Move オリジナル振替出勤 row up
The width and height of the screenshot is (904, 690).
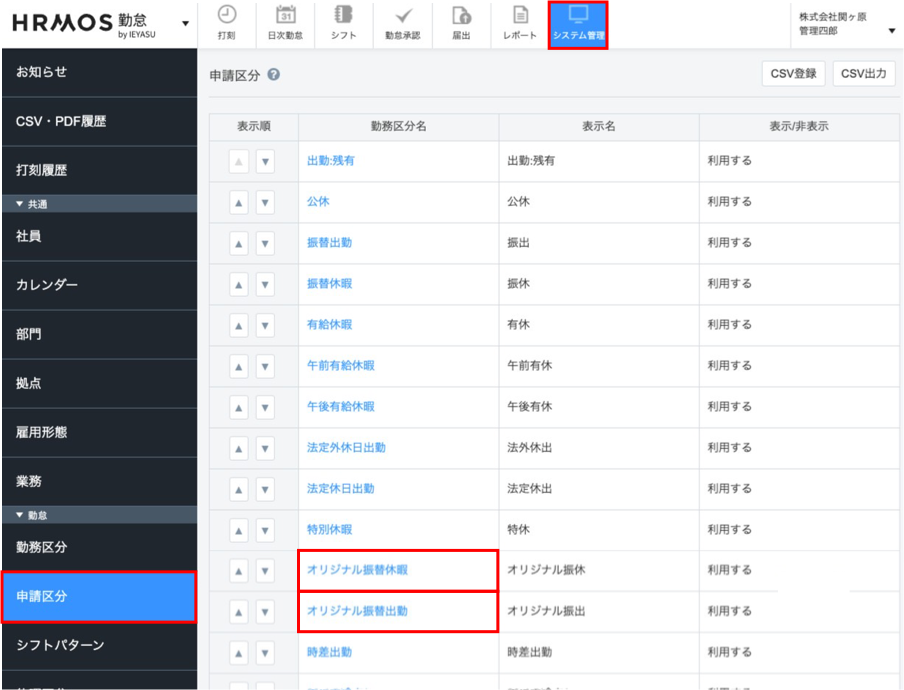(x=239, y=612)
